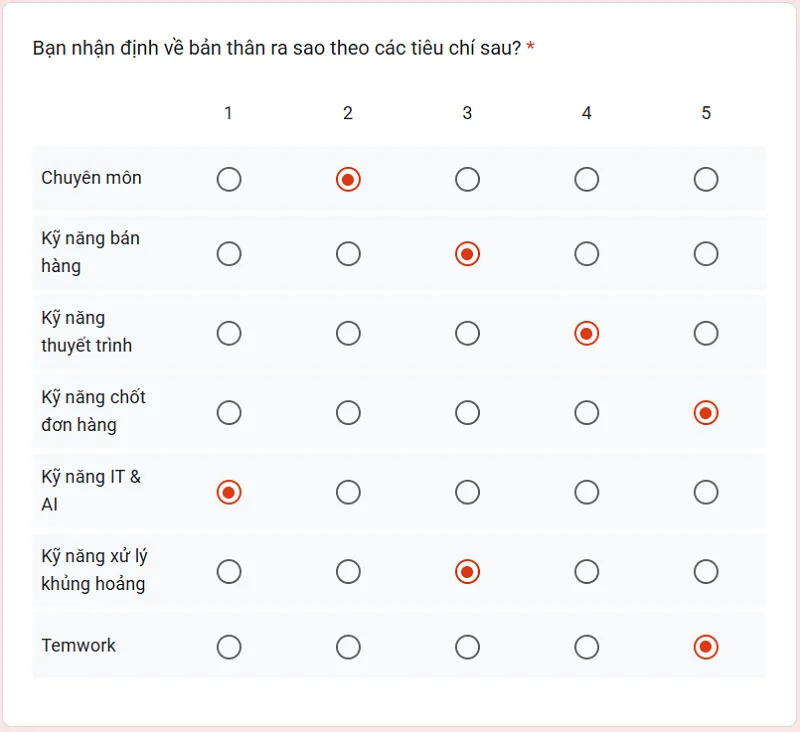Select rating 1 for Chuyên môn
Viewport: 800px width, 732px height.
click(229, 179)
